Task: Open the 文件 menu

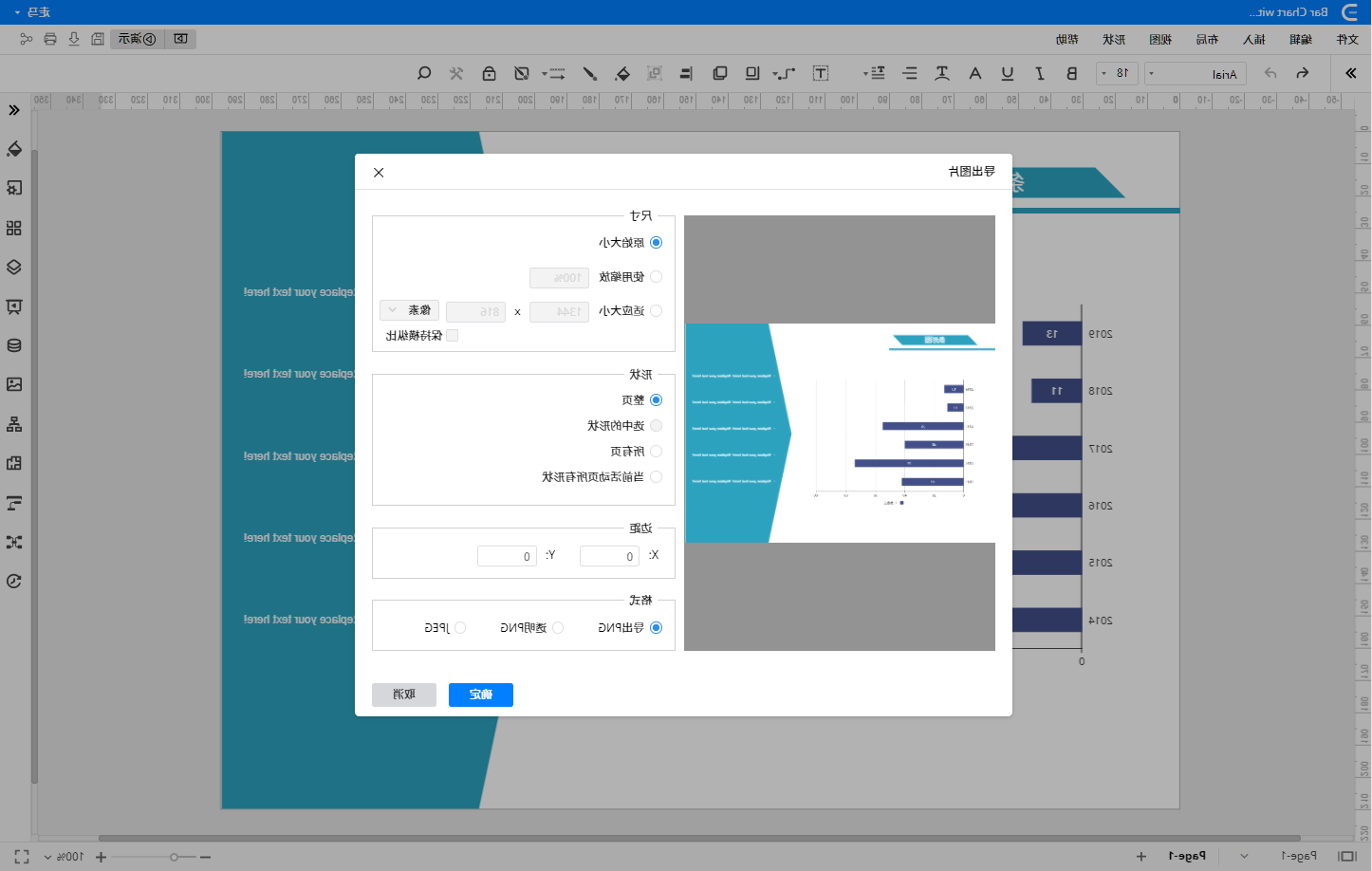Action: (1347, 39)
